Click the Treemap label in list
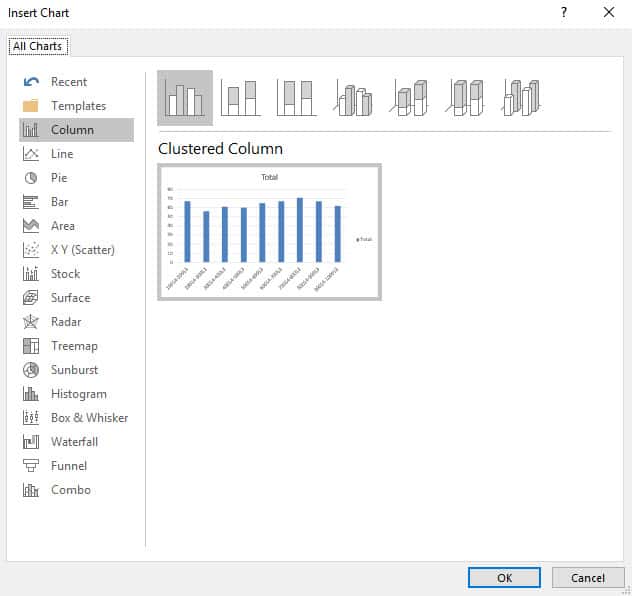Viewport: 632px width, 596px height. click(x=75, y=346)
